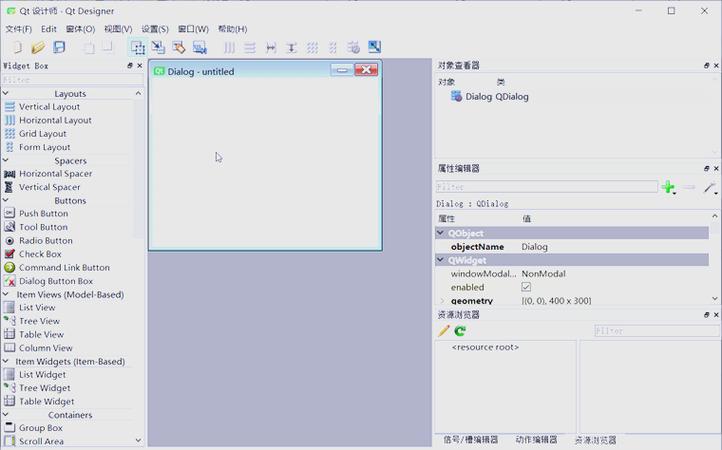This screenshot has width=722, height=450.
Task: Select the <resource root> tree item
Action: pos(485,347)
